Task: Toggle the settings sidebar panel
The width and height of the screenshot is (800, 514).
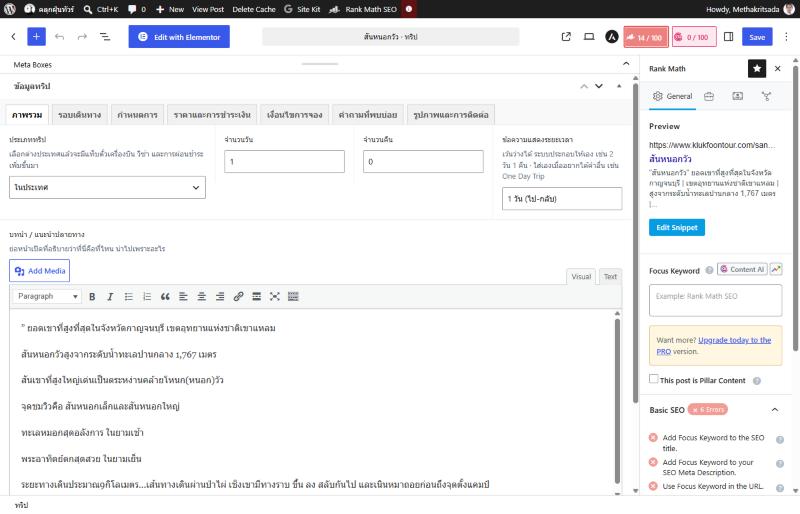Action: (x=729, y=37)
